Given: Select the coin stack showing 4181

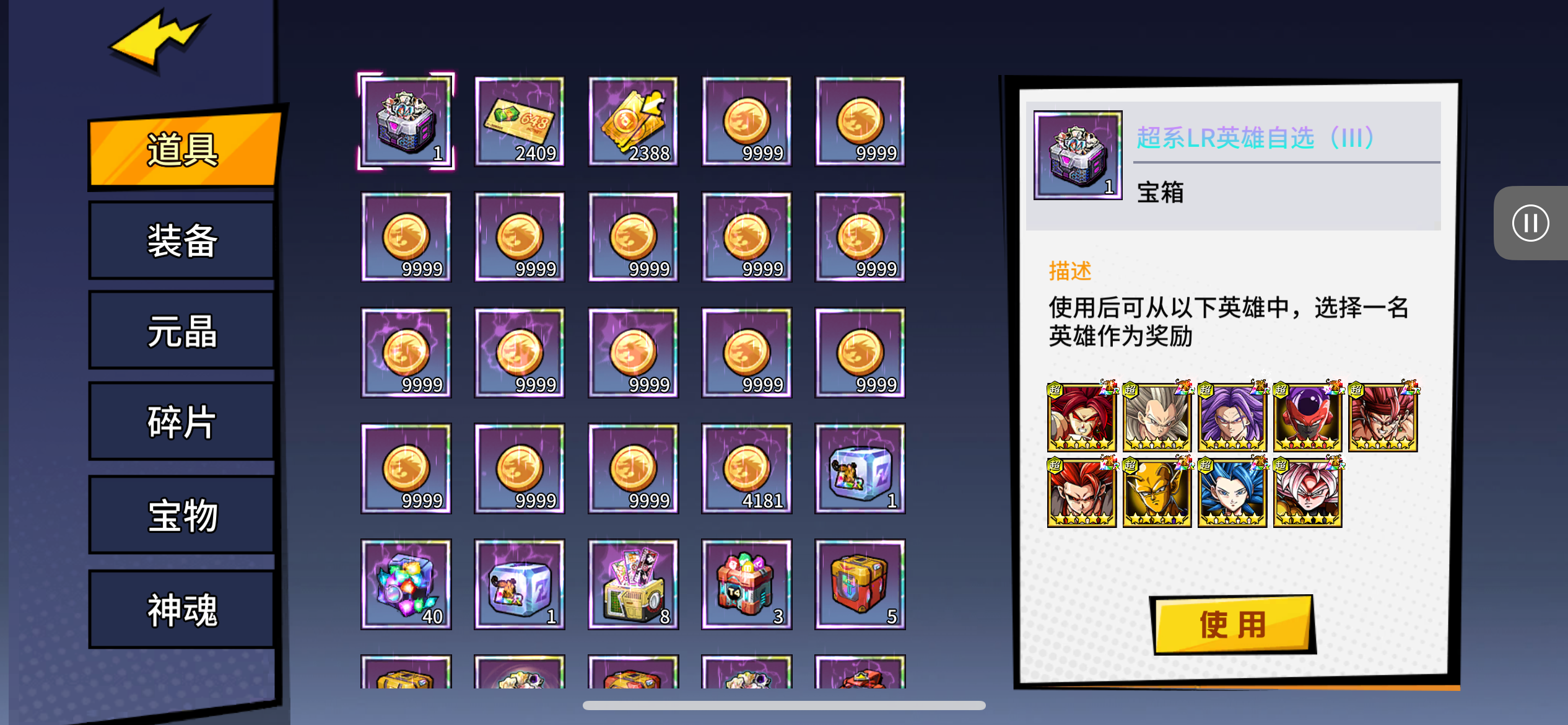Looking at the screenshot, I should (746, 468).
